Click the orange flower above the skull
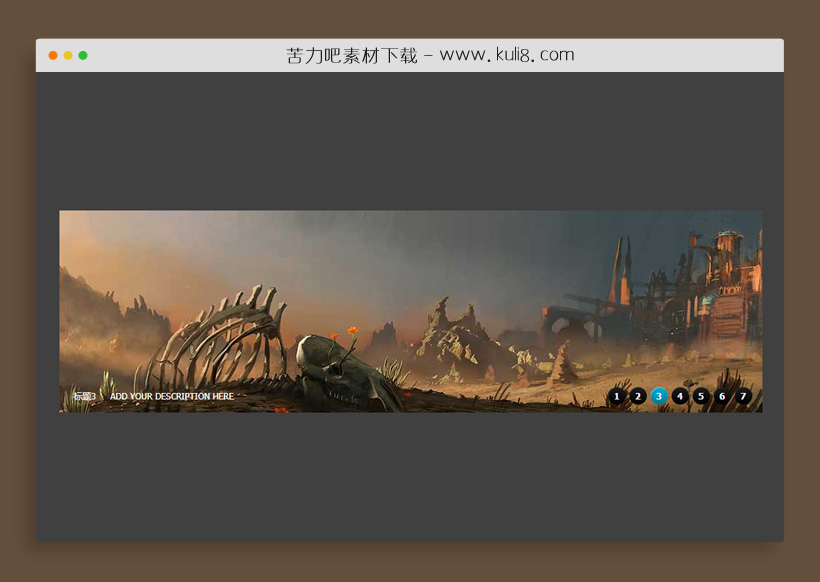820x582 pixels. [351, 331]
